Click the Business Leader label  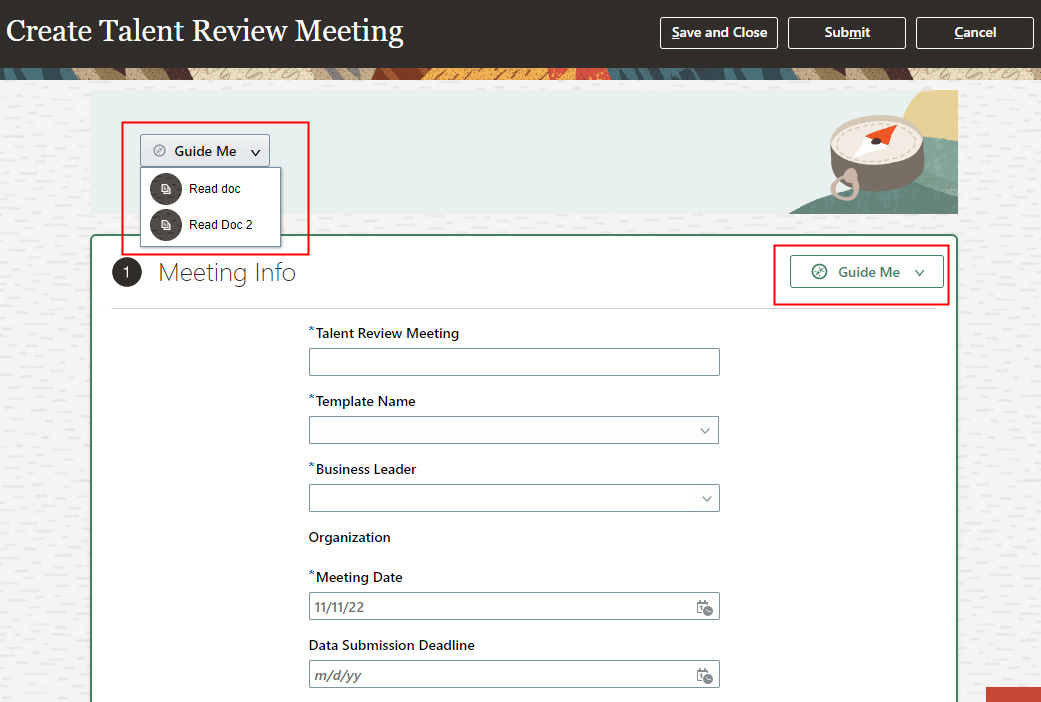tap(366, 469)
